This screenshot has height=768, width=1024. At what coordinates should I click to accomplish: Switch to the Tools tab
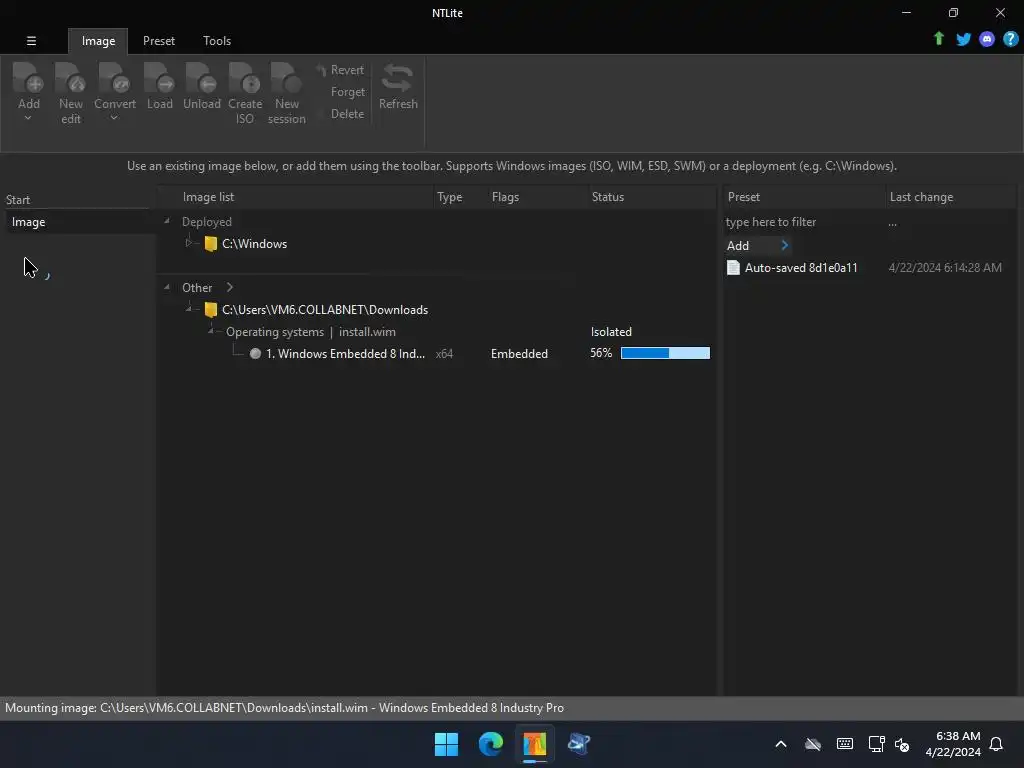point(217,41)
